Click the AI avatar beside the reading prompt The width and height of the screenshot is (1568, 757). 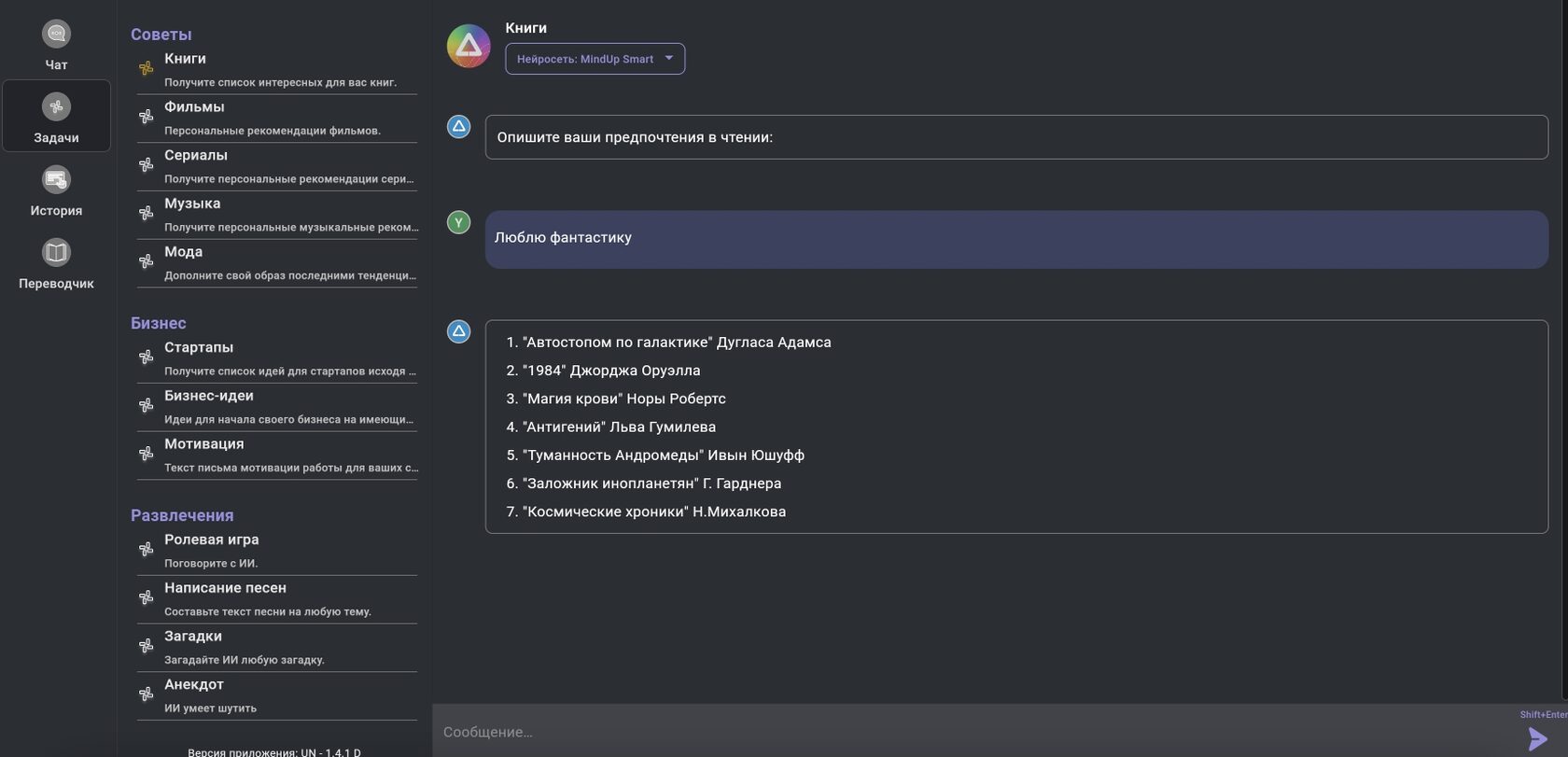pos(458,127)
